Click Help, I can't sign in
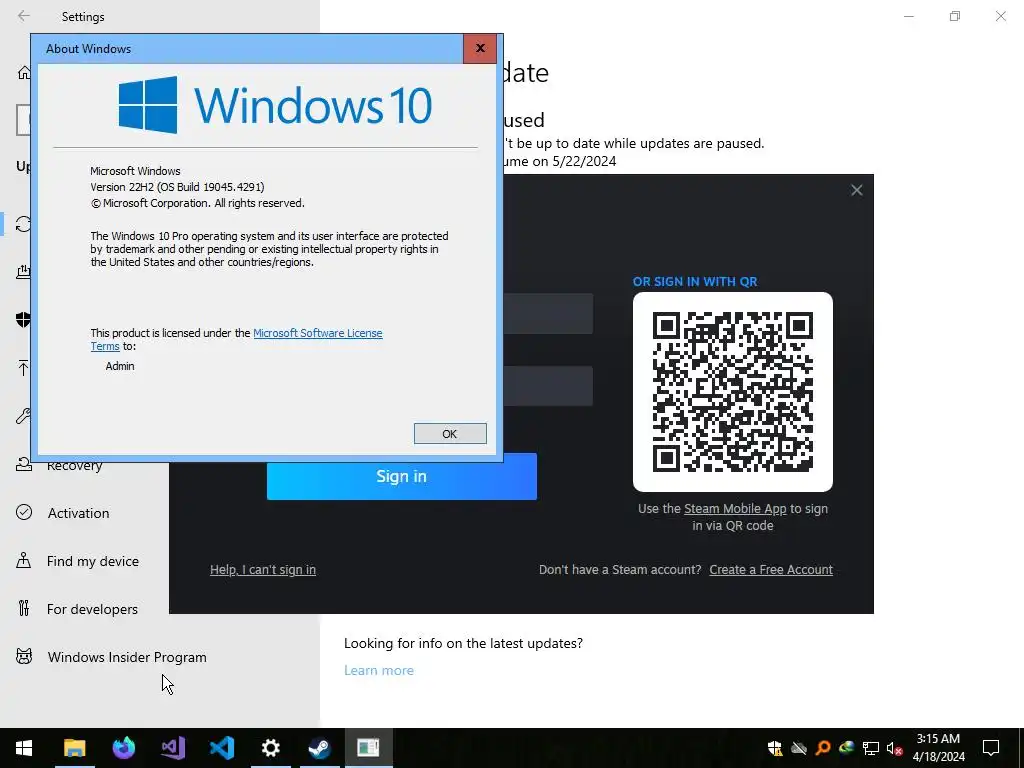 coord(263,569)
